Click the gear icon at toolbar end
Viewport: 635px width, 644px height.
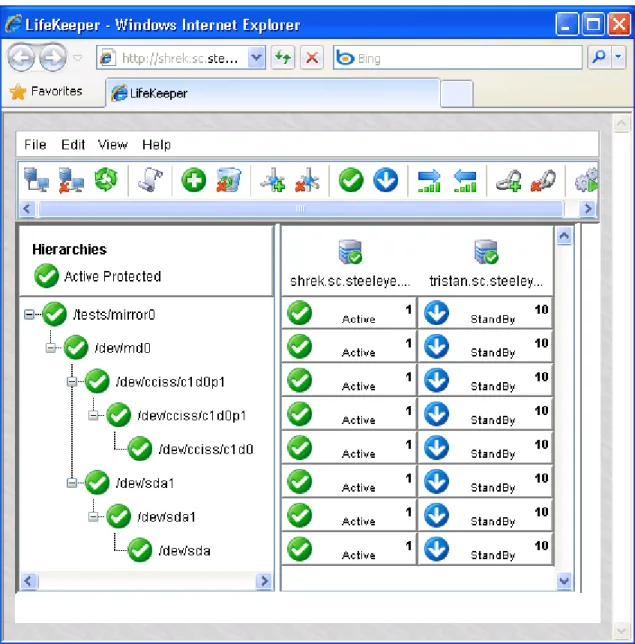click(586, 181)
